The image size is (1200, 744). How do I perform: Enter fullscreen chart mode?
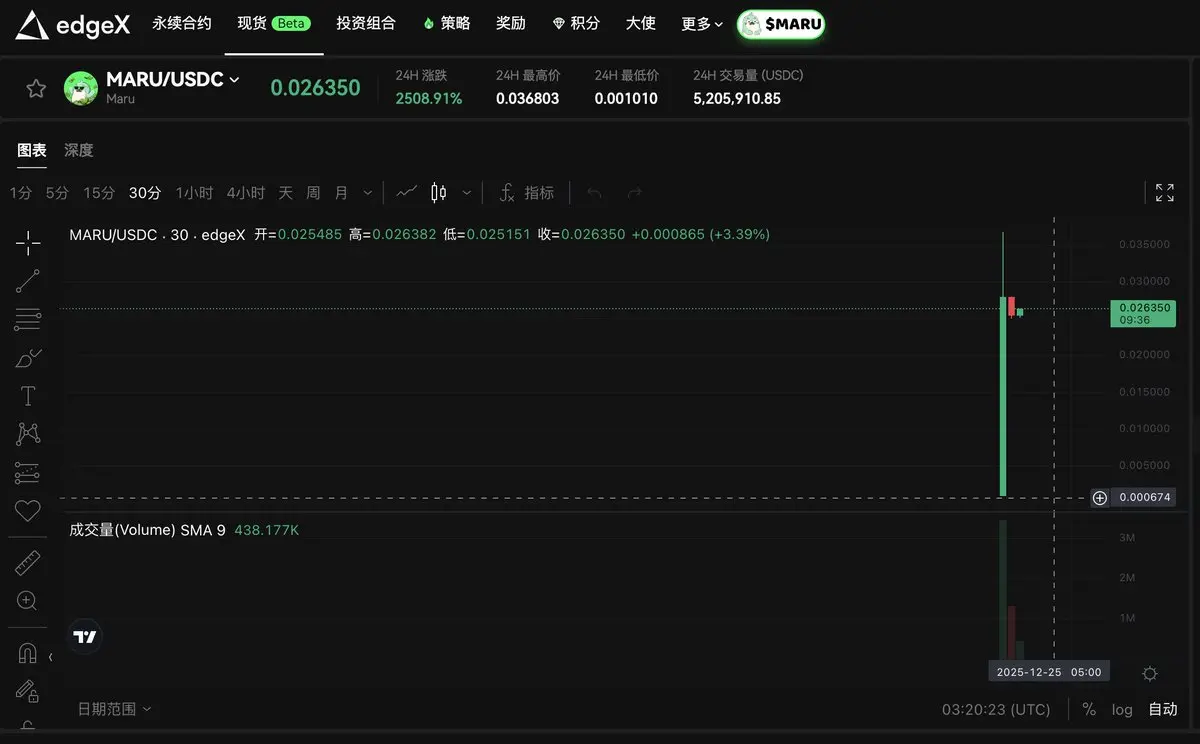[1165, 193]
